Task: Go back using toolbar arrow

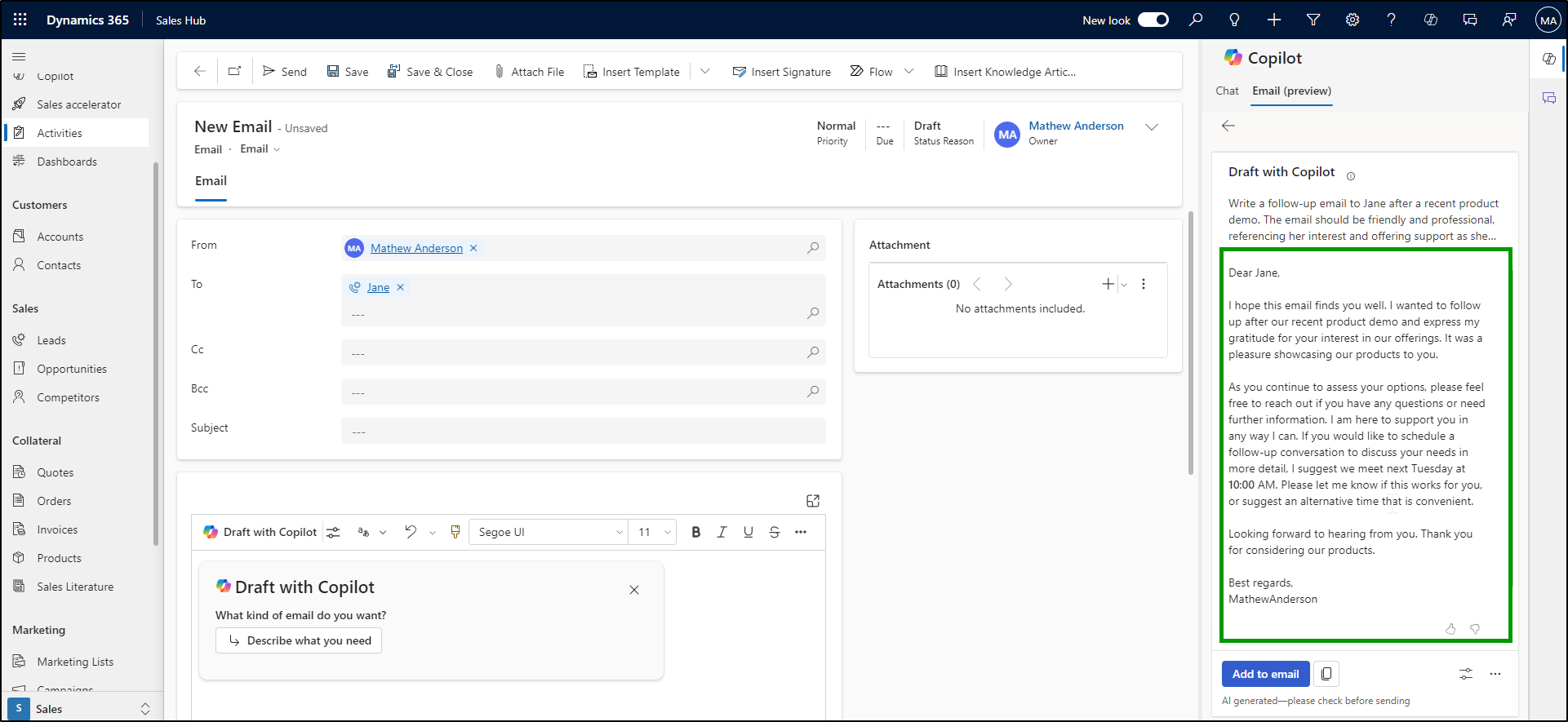Action: [200, 71]
